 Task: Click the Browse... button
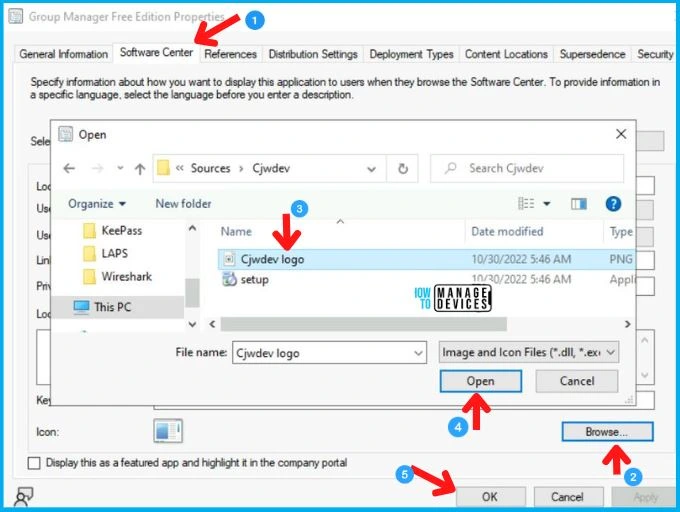(607, 432)
